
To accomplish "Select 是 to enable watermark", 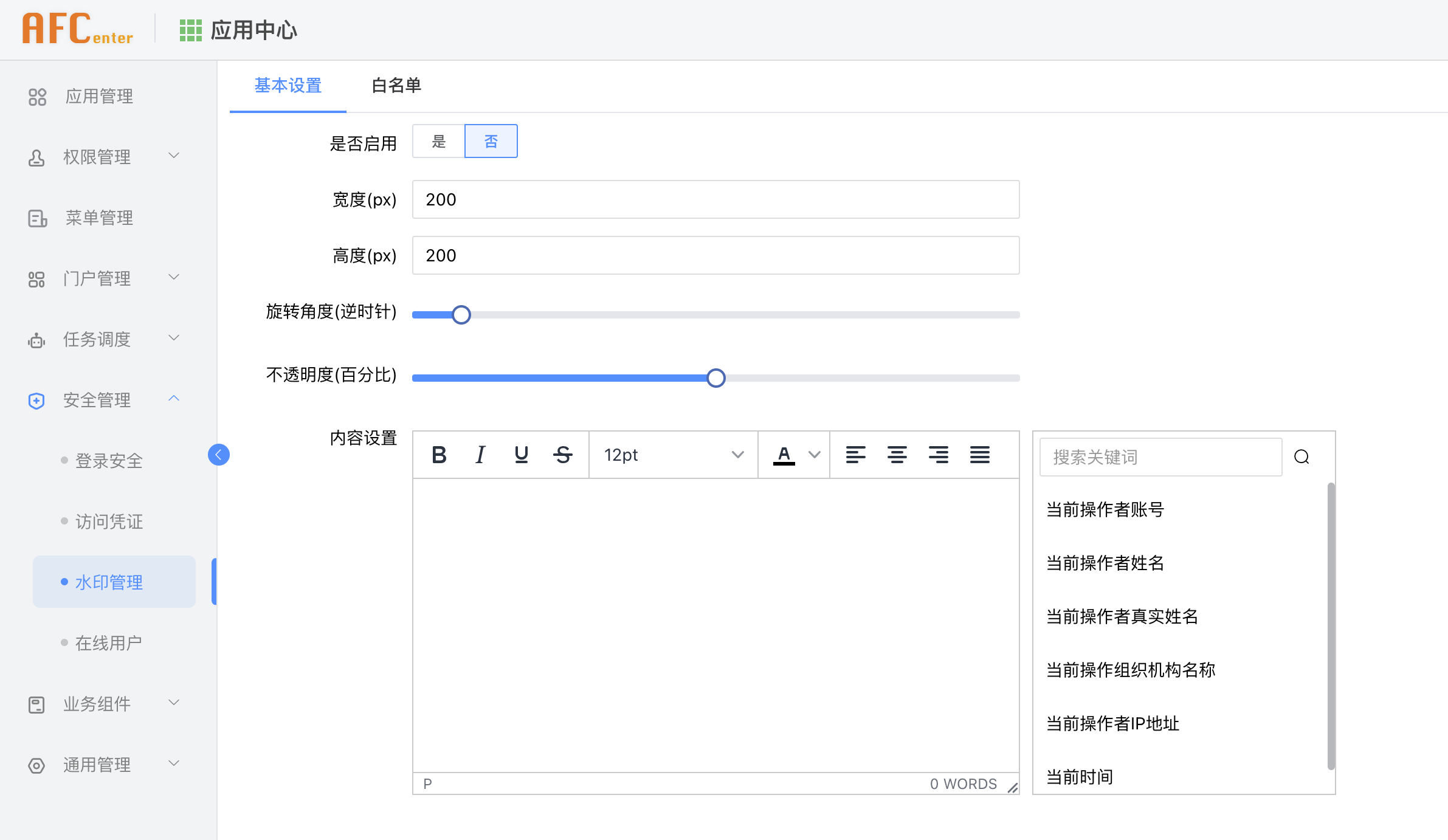I will click(x=439, y=142).
